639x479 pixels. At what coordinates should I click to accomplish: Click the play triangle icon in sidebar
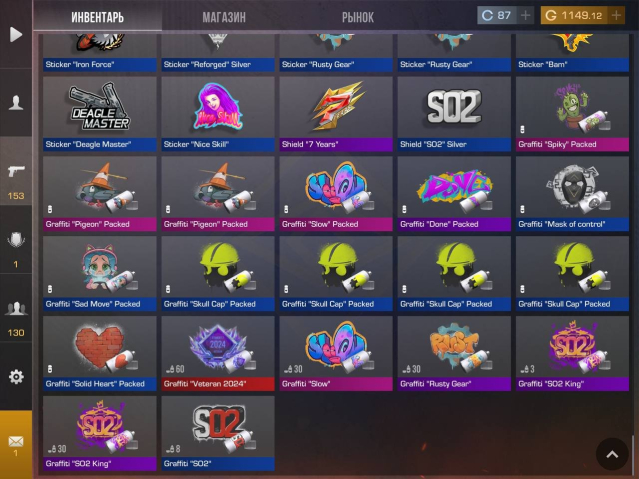(16, 34)
